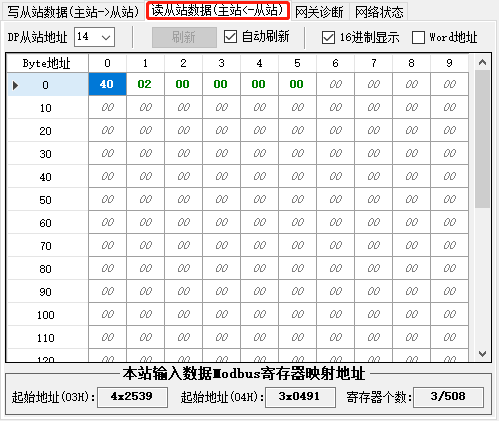This screenshot has height=421, width=499.
Task: Click column header 0
Action: 107,63
